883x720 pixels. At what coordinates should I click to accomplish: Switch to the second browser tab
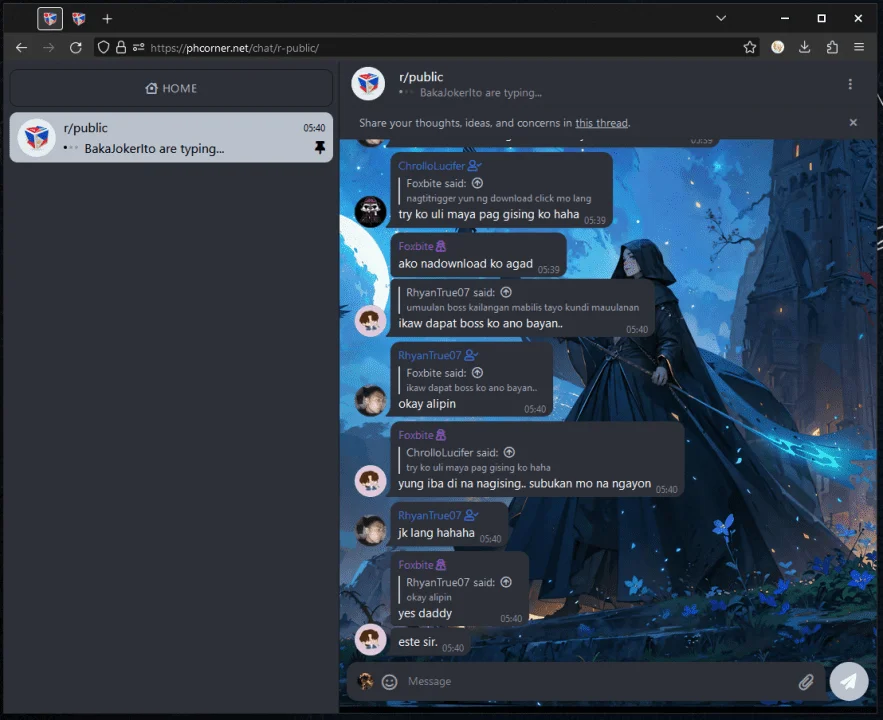pos(79,19)
